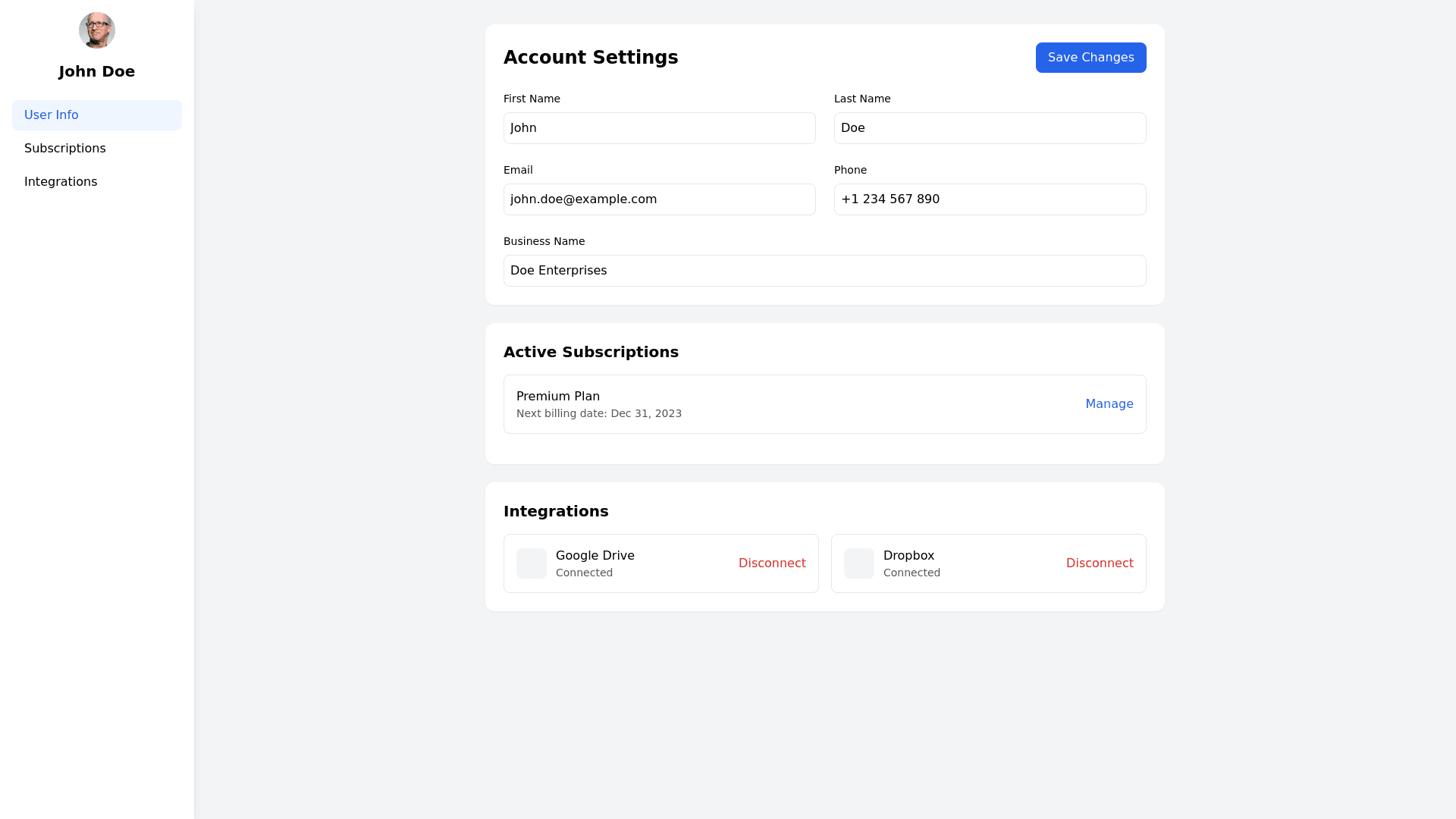Select the Email address field
This screenshot has height=819, width=1456.
tap(659, 199)
